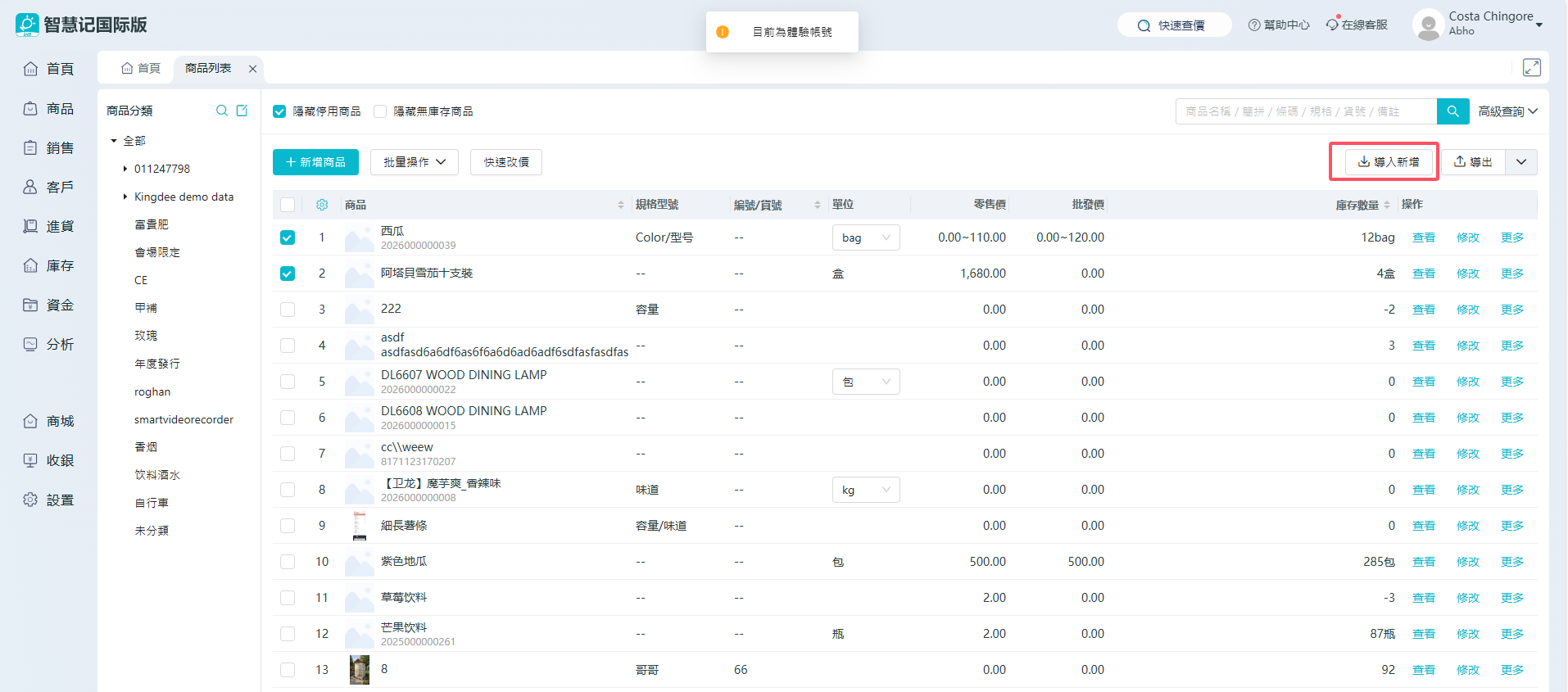1568x692 pixels.
Task: Open the bag unit dropdown for 西瓜
Action: [x=866, y=237]
